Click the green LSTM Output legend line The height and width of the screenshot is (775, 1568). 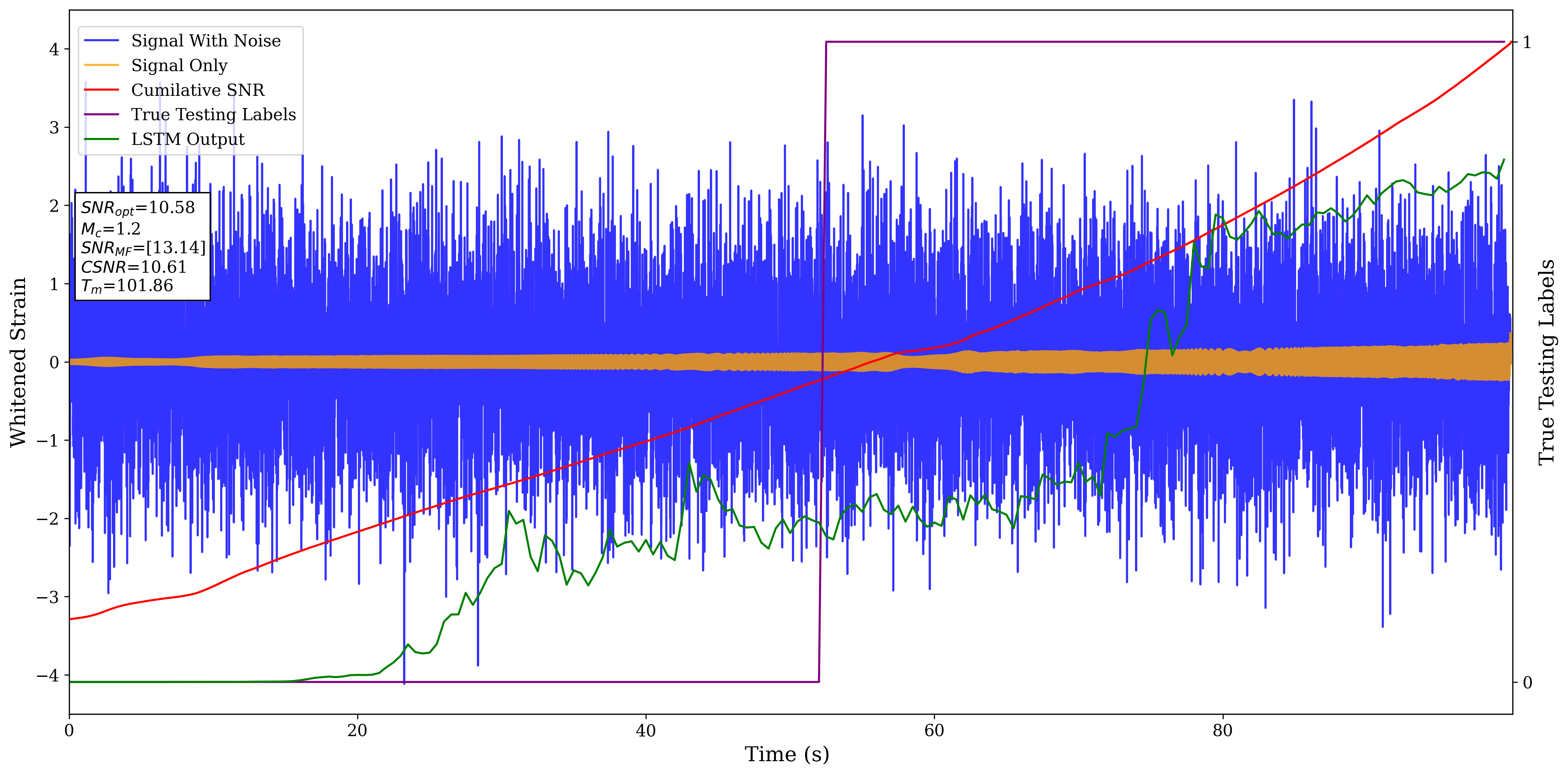(101, 139)
